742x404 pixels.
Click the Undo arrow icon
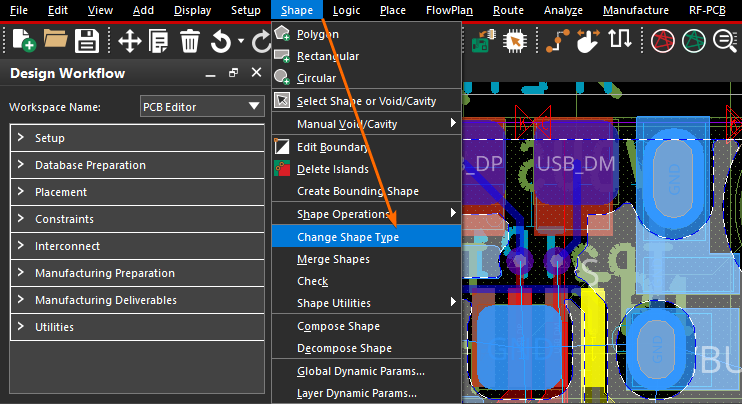pos(220,41)
